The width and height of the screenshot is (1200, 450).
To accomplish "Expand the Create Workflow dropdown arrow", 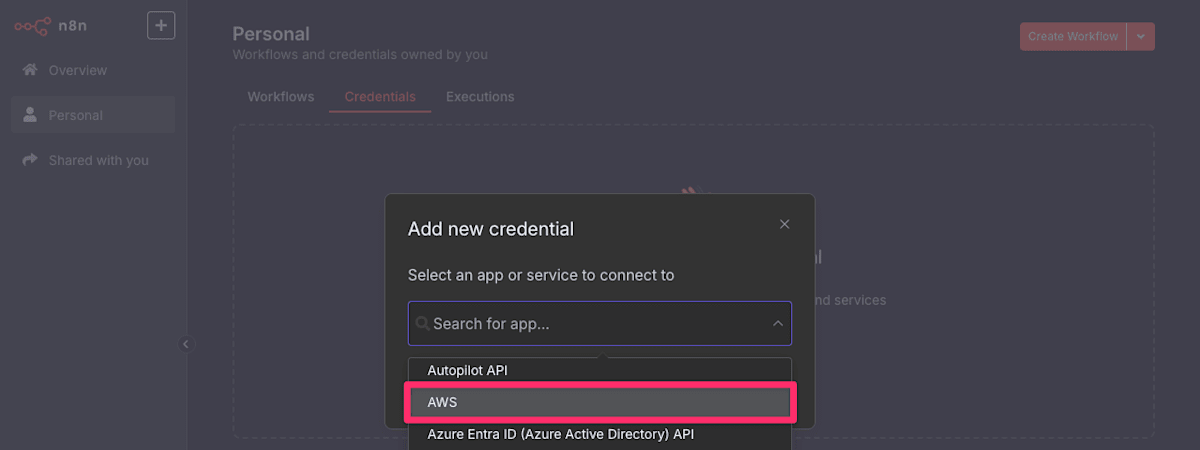I will (1141, 36).
